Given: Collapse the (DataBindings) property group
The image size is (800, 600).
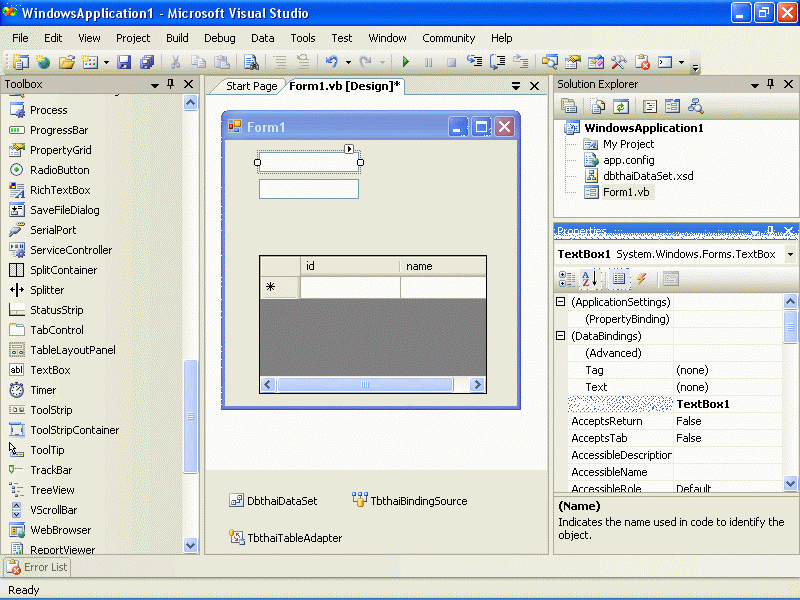Looking at the screenshot, I should (560, 336).
